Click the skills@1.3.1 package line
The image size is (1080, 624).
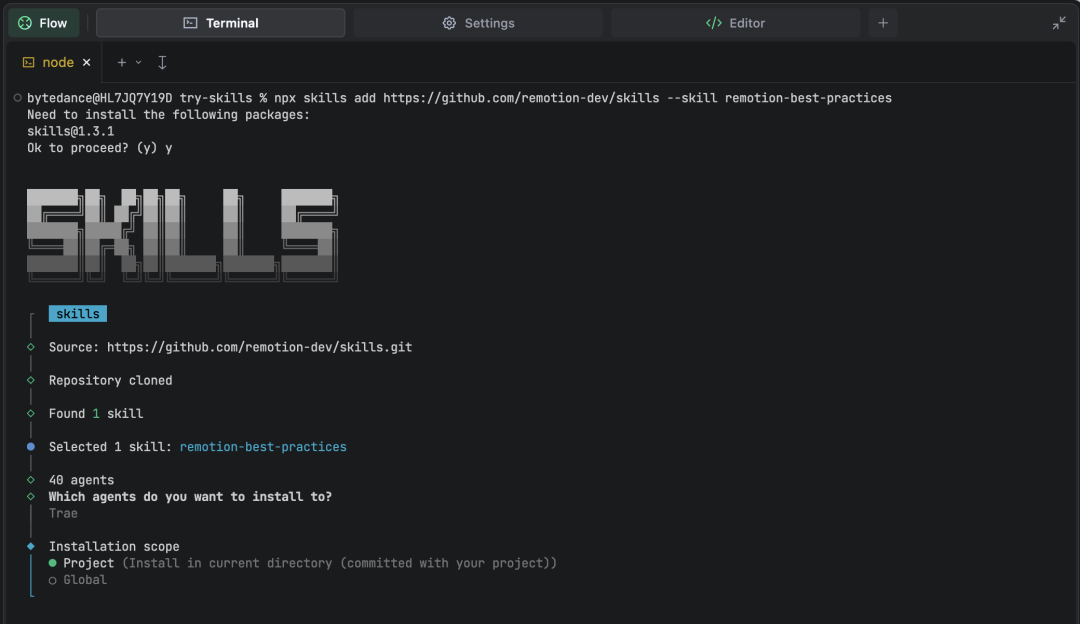click(x=70, y=131)
